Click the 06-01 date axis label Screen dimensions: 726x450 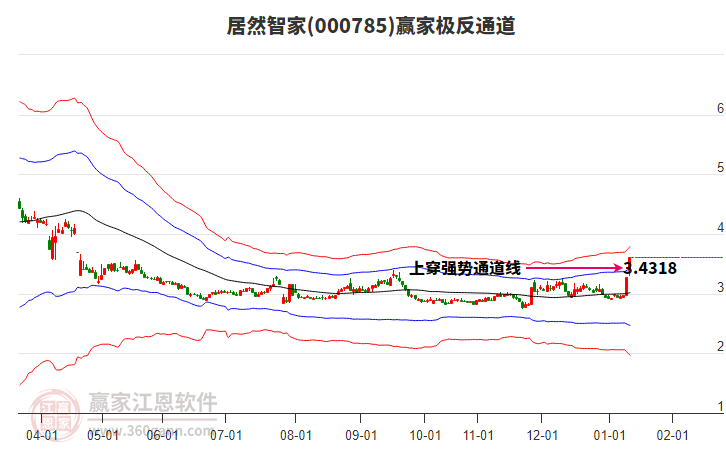(x=163, y=436)
